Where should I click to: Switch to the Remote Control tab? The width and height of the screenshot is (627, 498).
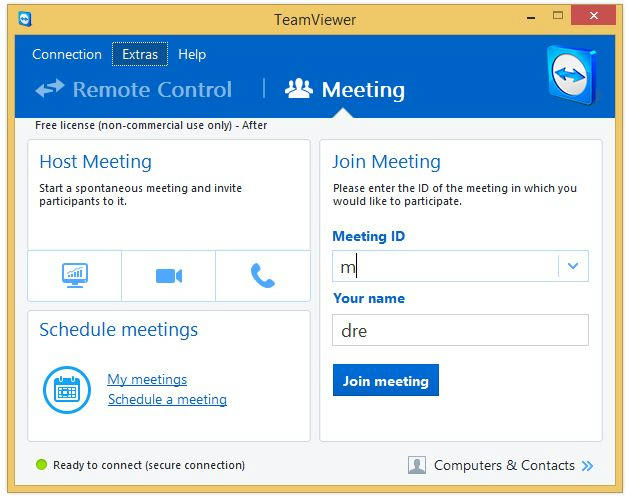[134, 89]
